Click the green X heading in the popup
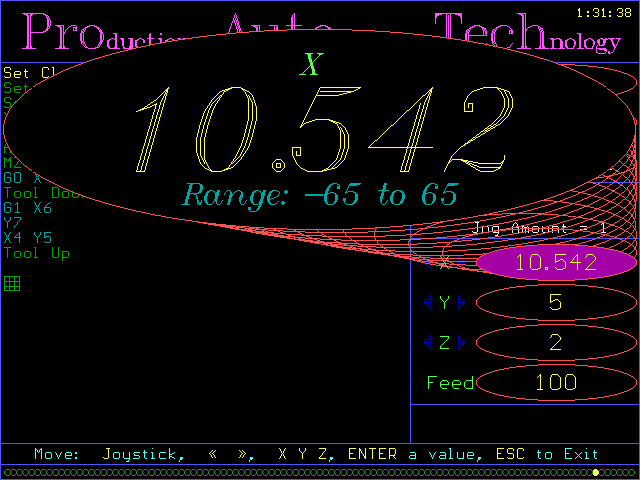640x480 pixels. click(311, 64)
